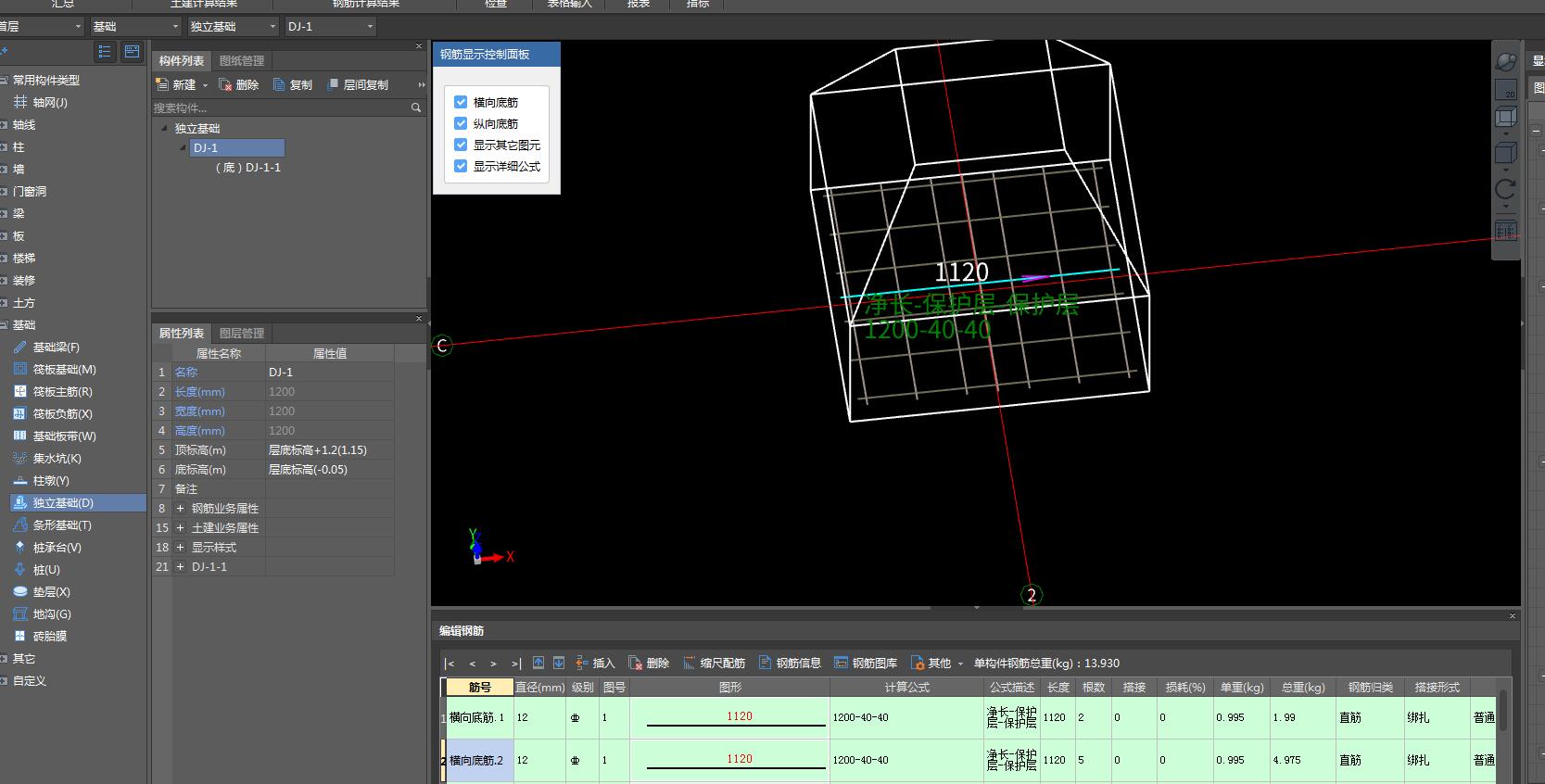
Task: Expand DJ-1-1 property row 21
Action: [x=181, y=567]
